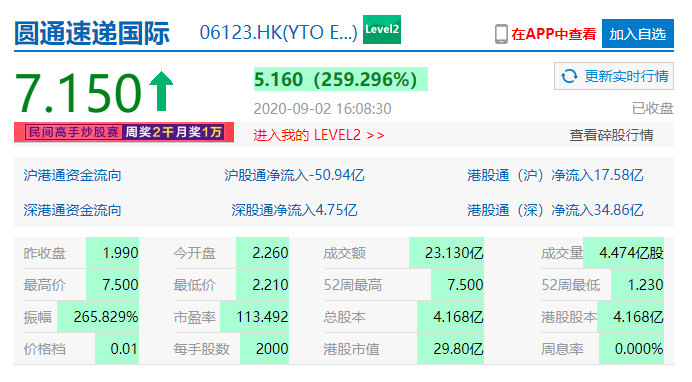
Task: Click the 52周最低 label
Action: [571, 285]
